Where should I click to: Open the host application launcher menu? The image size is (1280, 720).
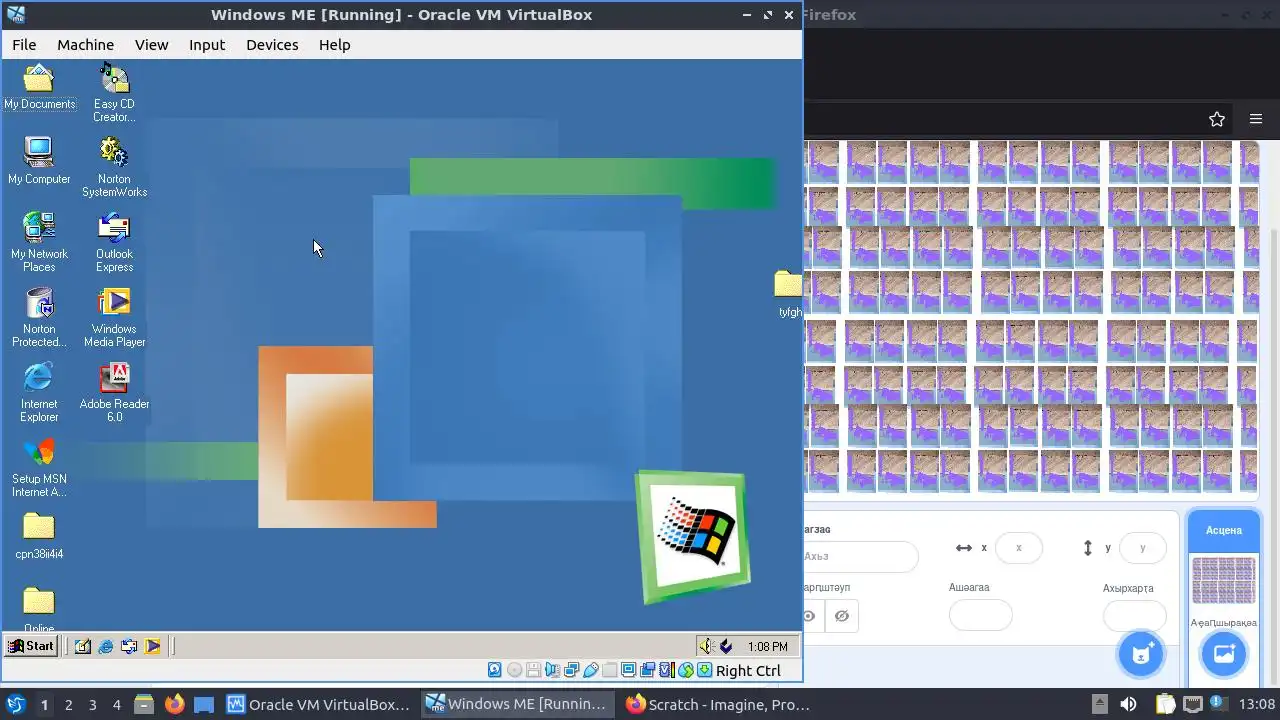pyautogui.click(x=15, y=704)
